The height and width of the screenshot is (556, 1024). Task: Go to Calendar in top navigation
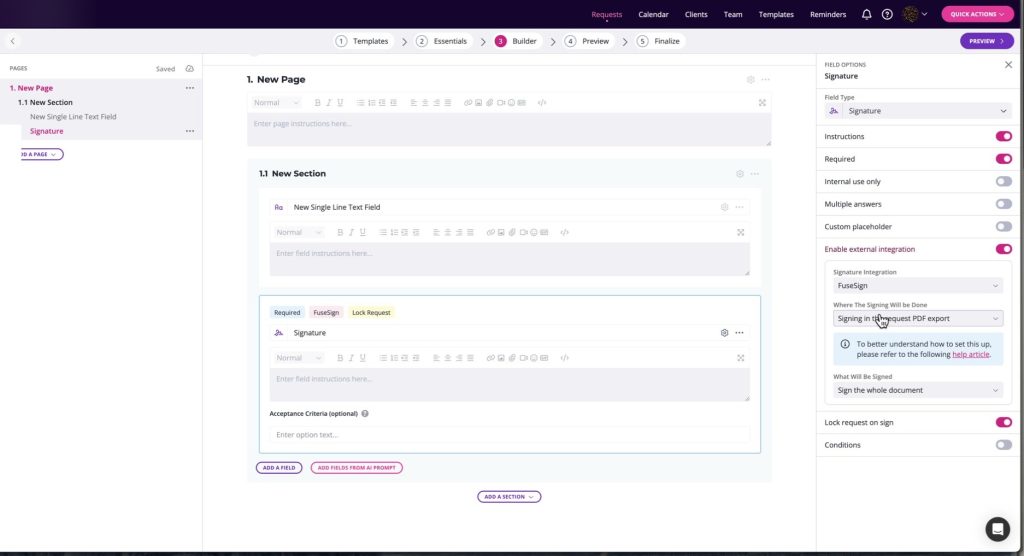653,14
